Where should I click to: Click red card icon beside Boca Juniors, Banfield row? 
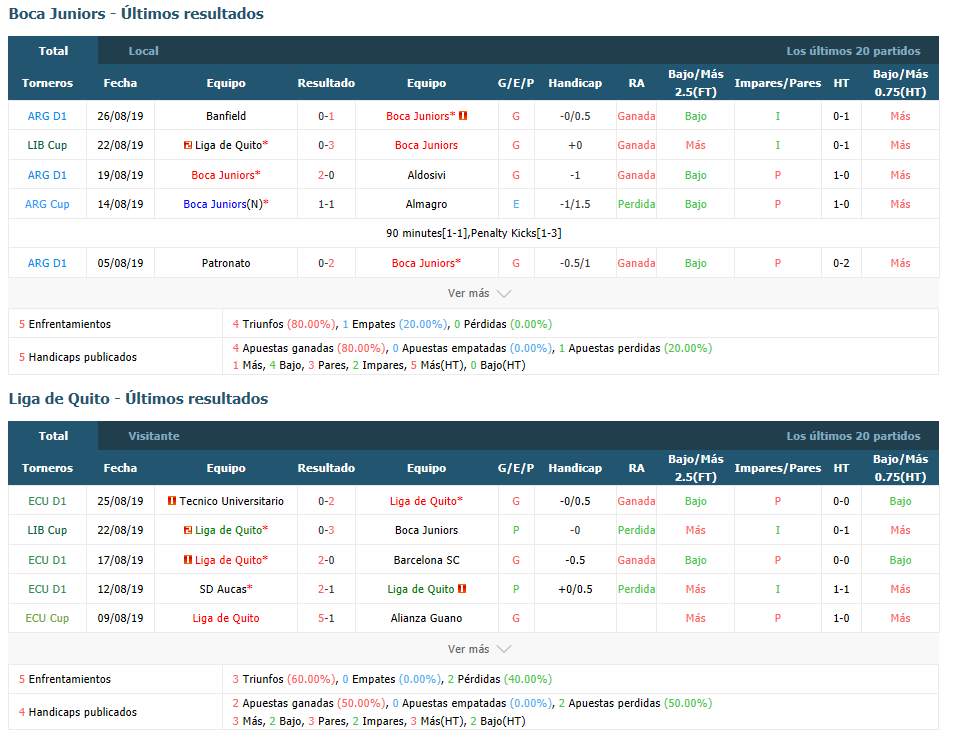pos(463,115)
